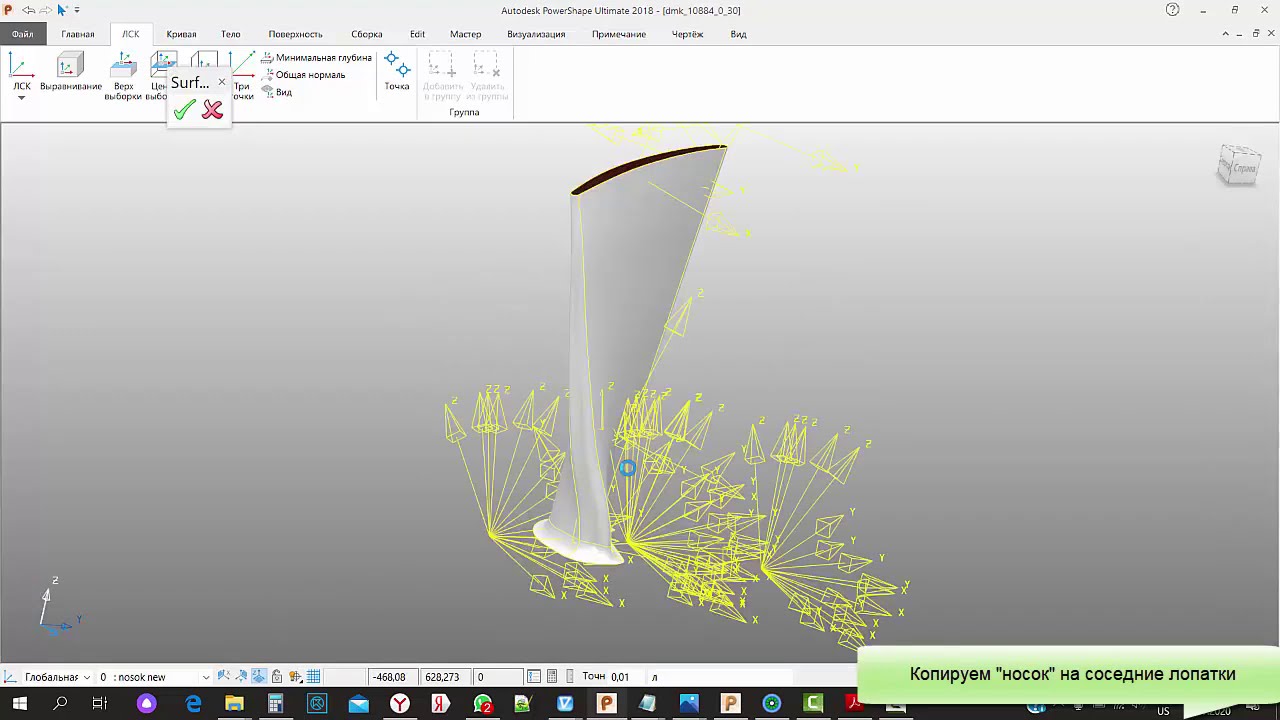Switch to the Поверхность tab

[295, 34]
